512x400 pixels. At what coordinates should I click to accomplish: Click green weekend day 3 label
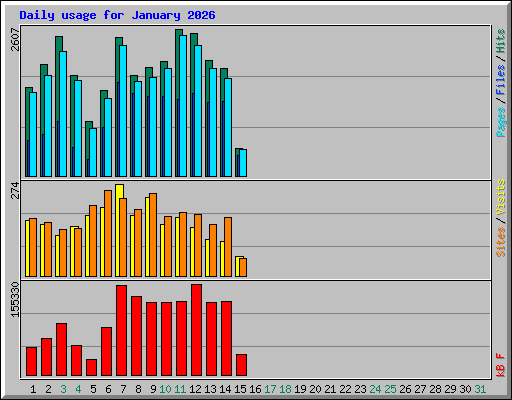coord(63,389)
